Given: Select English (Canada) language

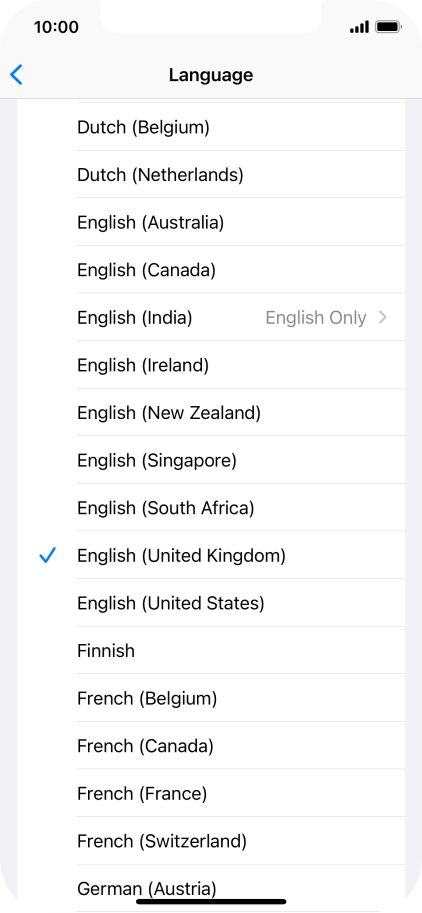Looking at the screenshot, I should point(211,270).
